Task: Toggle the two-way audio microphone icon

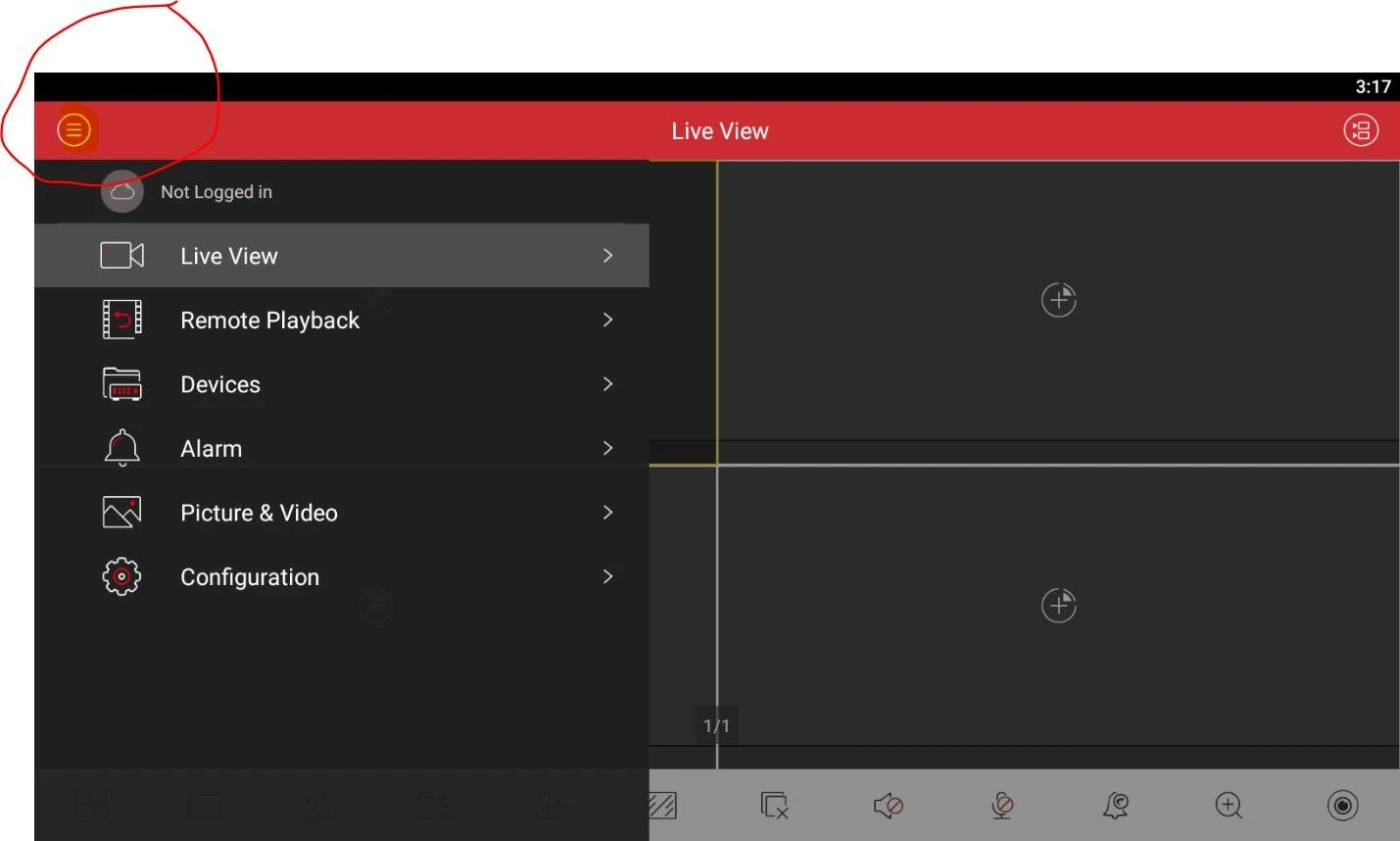Action: [x=1001, y=806]
